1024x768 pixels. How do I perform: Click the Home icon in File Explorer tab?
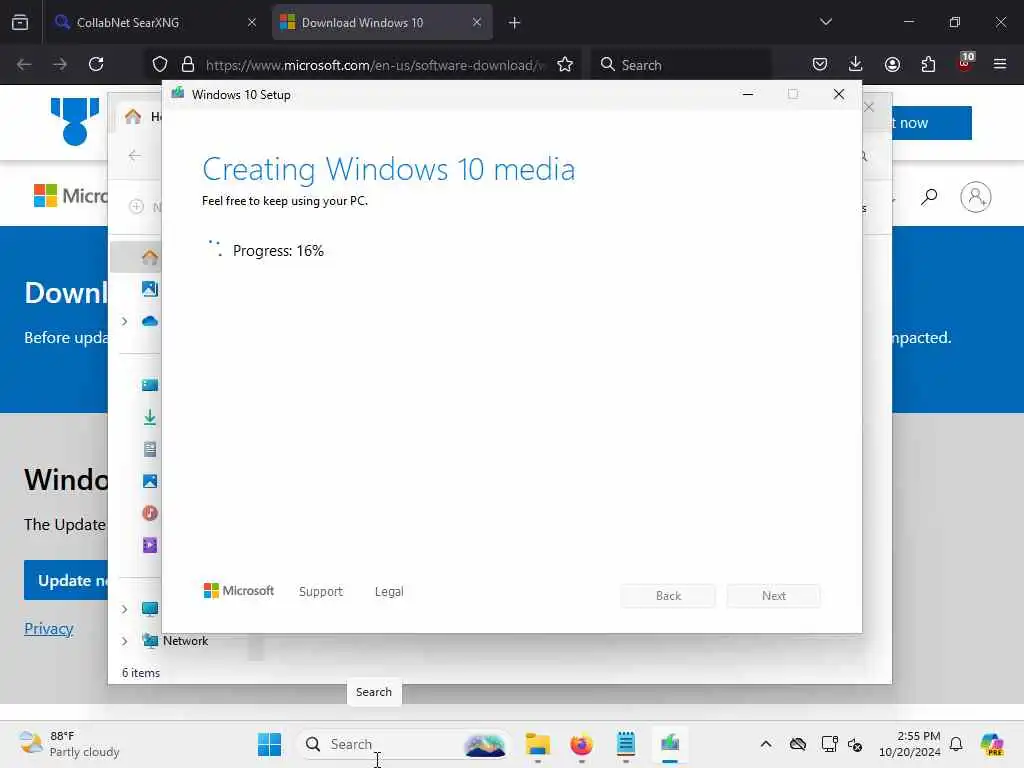click(x=133, y=116)
